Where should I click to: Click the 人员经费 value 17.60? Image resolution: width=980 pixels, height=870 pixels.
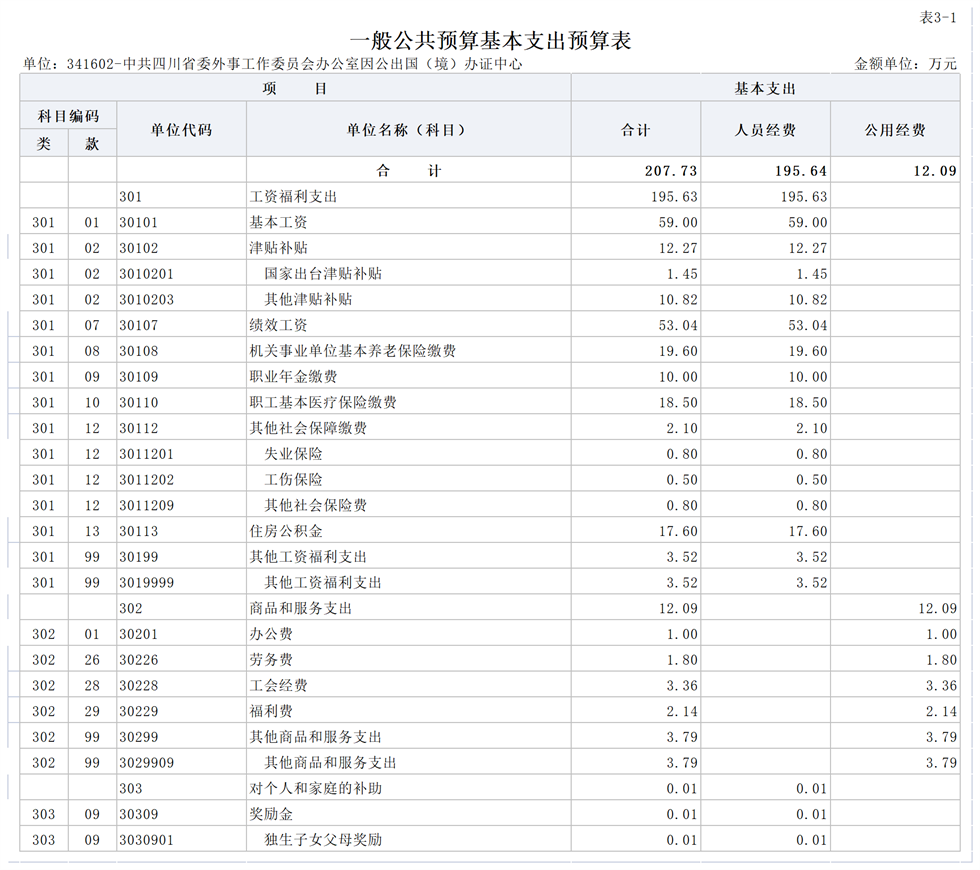coord(808,531)
